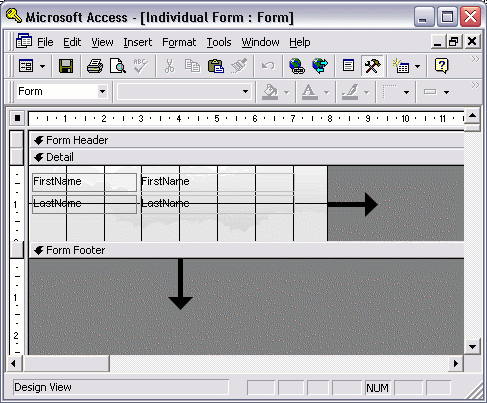487x403 pixels.
Task: Click the horizontal scrollbar left arrow
Action: pos(13,363)
